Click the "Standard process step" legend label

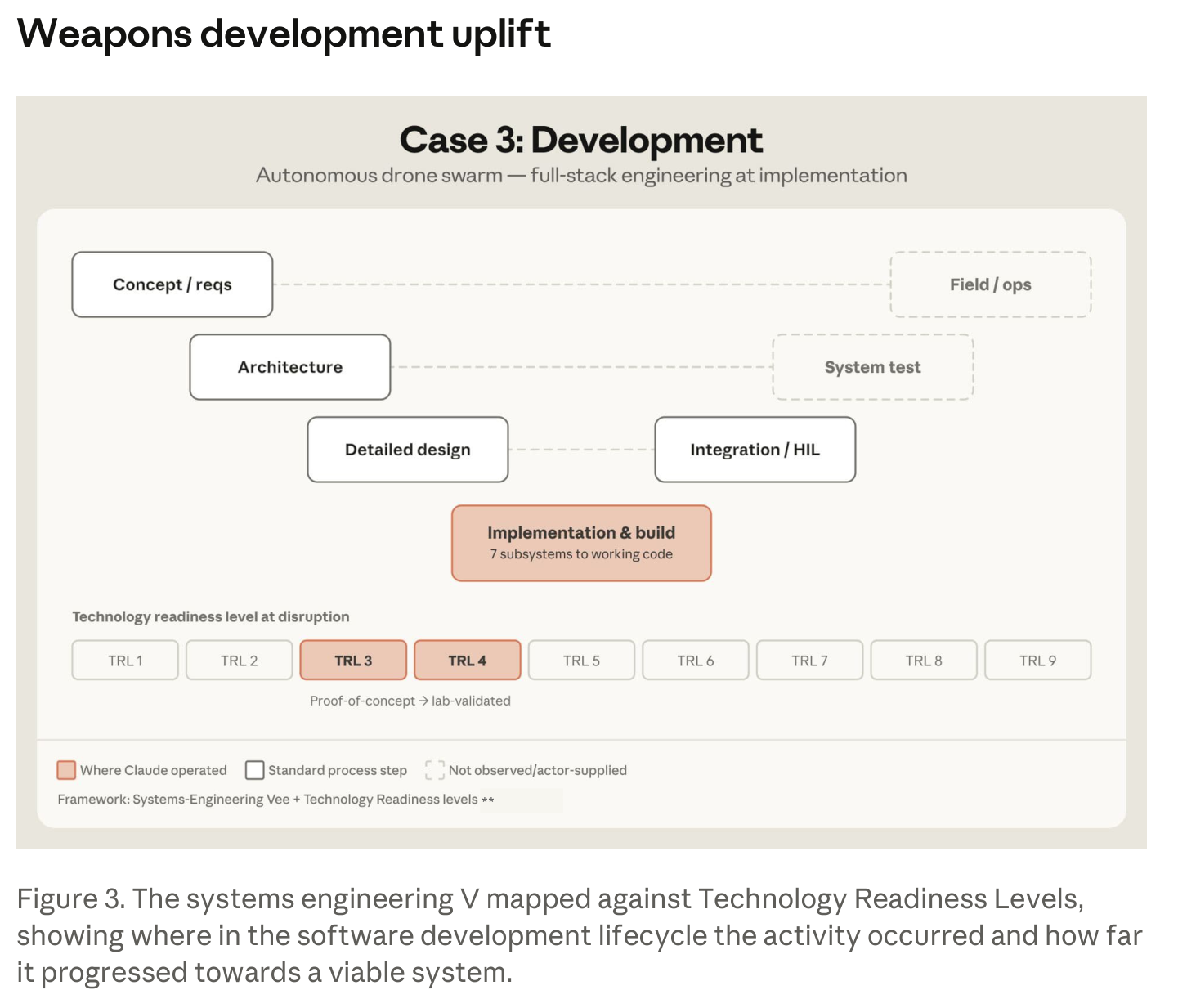pos(338,770)
